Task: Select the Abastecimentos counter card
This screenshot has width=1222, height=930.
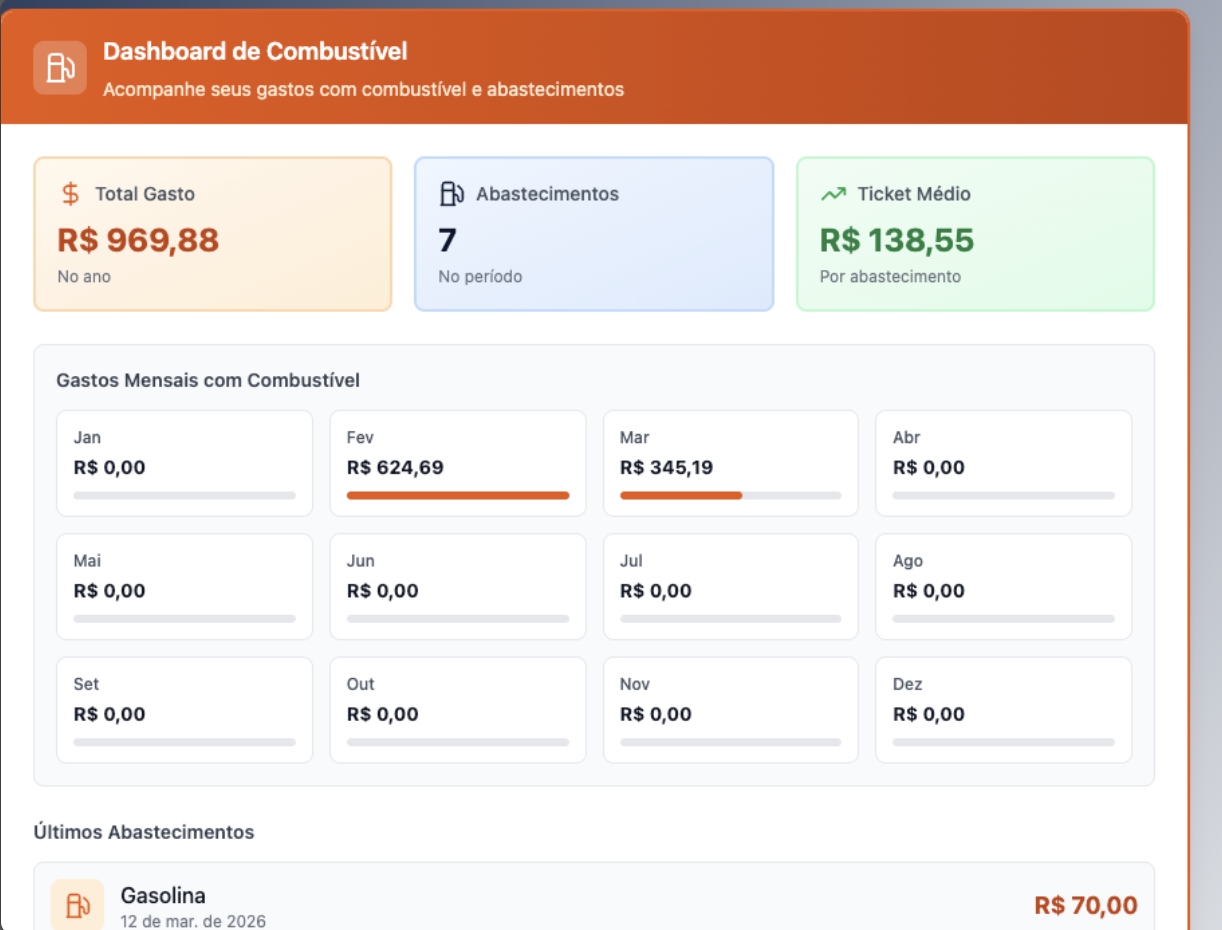Action: (x=594, y=233)
